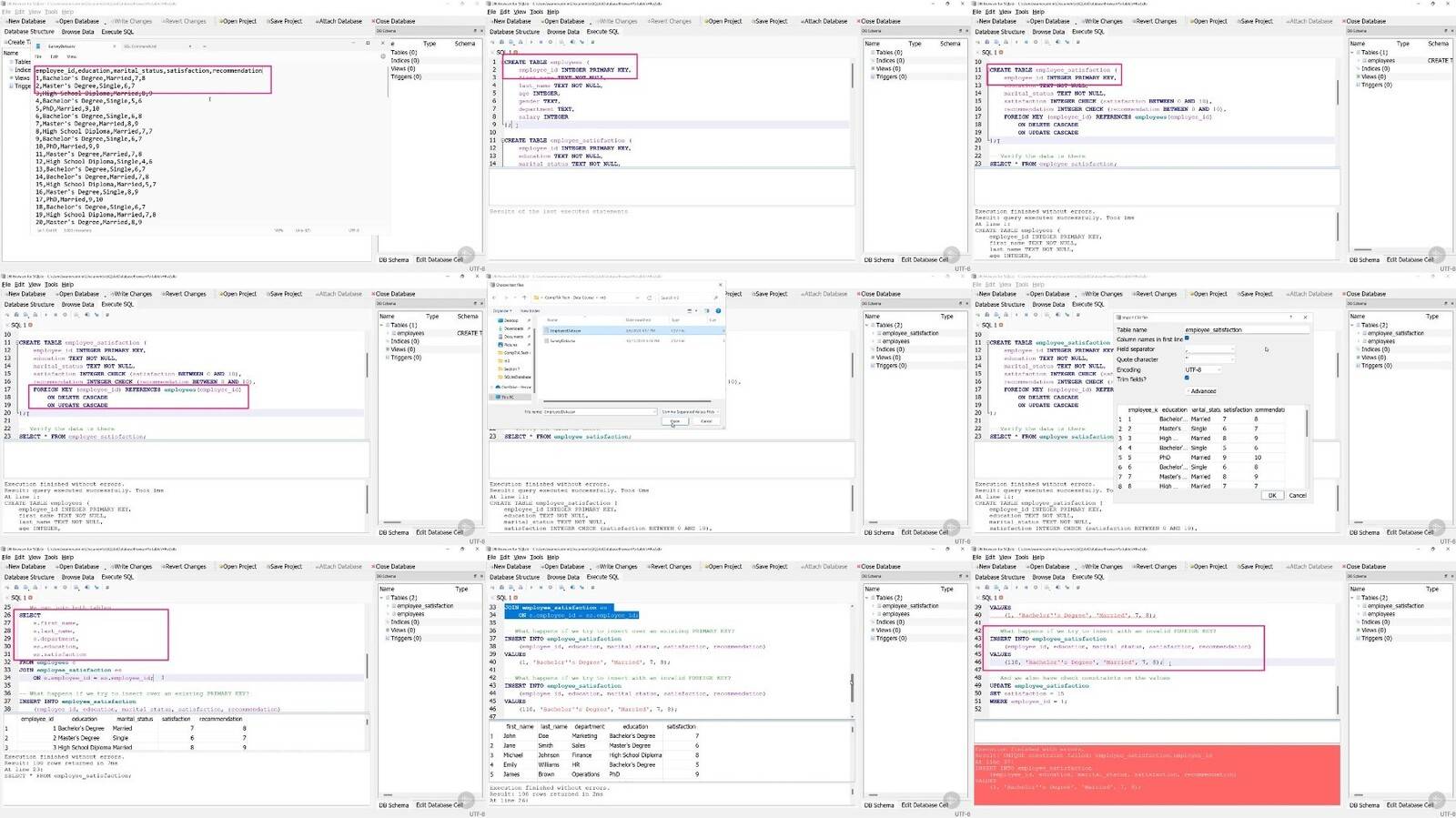The width and height of the screenshot is (1456, 818).
Task: Select the SurveyData file in file chooser
Action: tap(561, 340)
